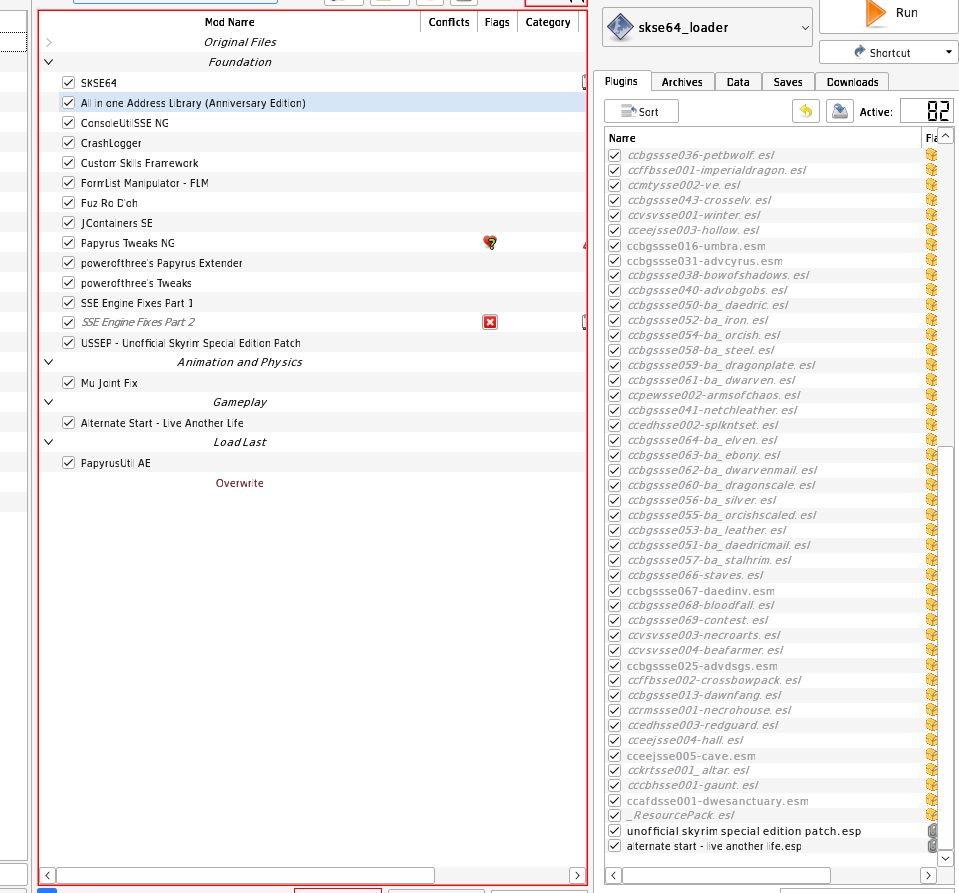Toggle the ccbgssse036-petbwolf.esl plugin checkbox
The height and width of the screenshot is (893, 959).
click(x=615, y=155)
